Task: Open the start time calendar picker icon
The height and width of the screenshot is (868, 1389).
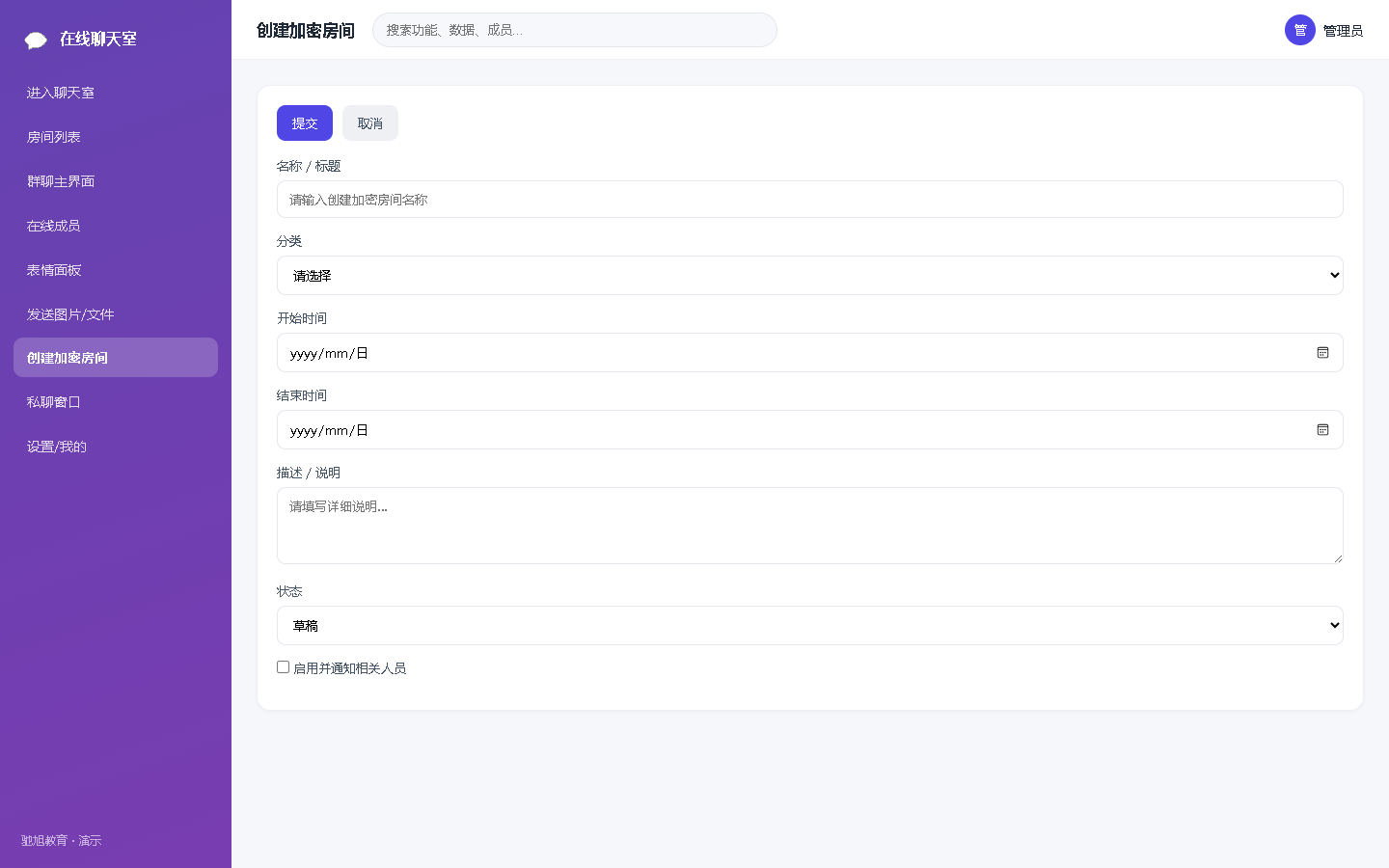Action: tap(1322, 353)
